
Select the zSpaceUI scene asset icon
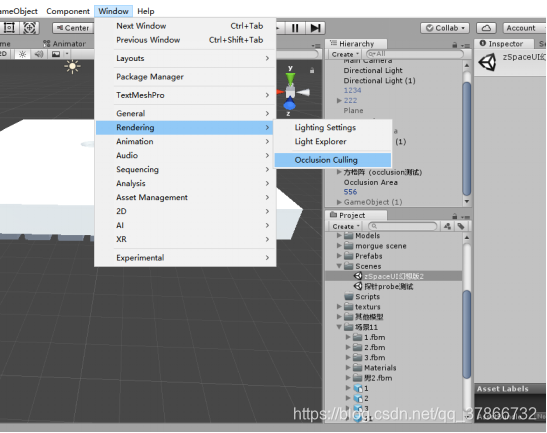point(358,276)
